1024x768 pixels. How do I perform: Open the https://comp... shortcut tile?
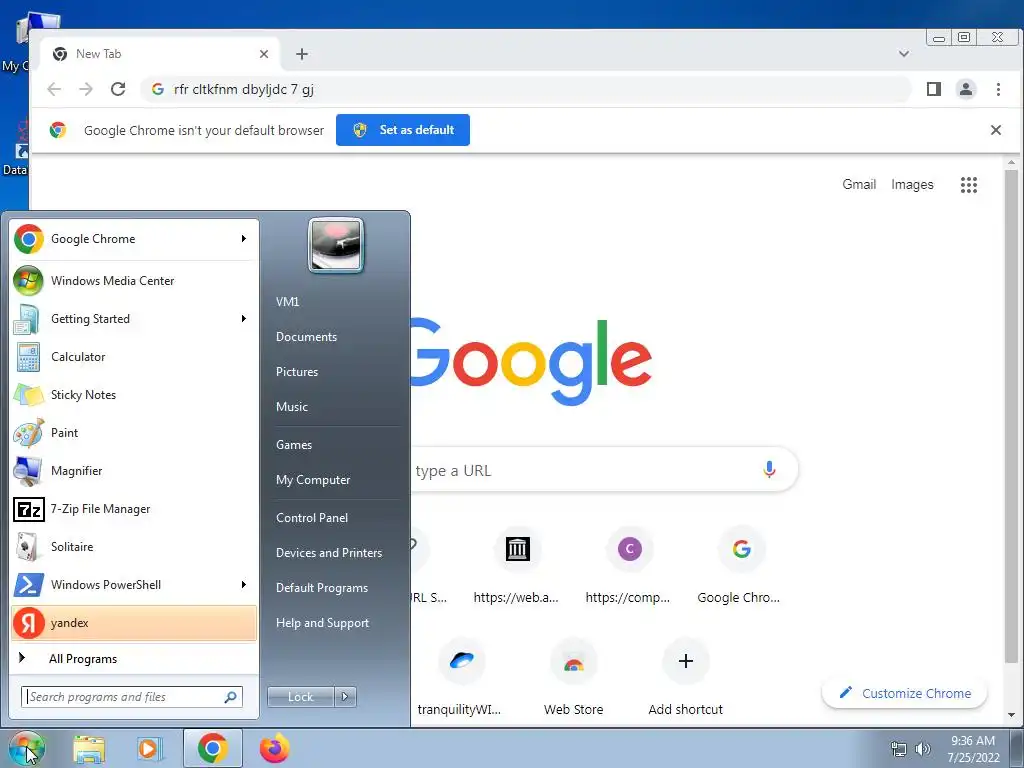[x=629, y=567]
